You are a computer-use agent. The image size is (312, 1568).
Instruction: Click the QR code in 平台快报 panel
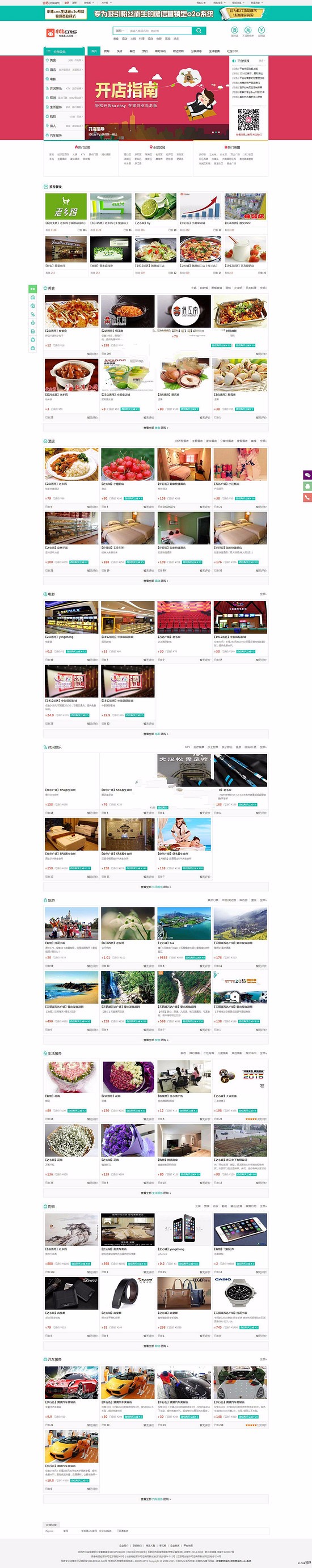(x=248, y=120)
